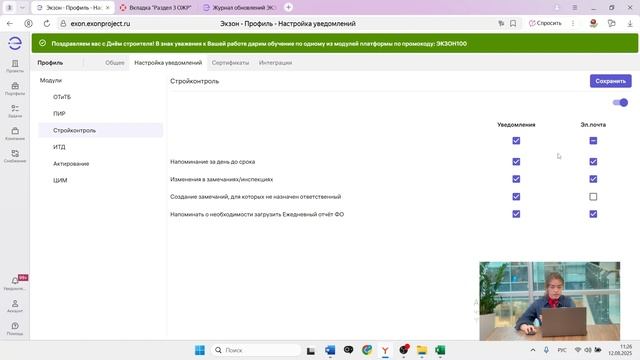Click the exon.exonproject.ru address field
Image resolution: width=640 pixels, height=360 pixels.
point(100,24)
